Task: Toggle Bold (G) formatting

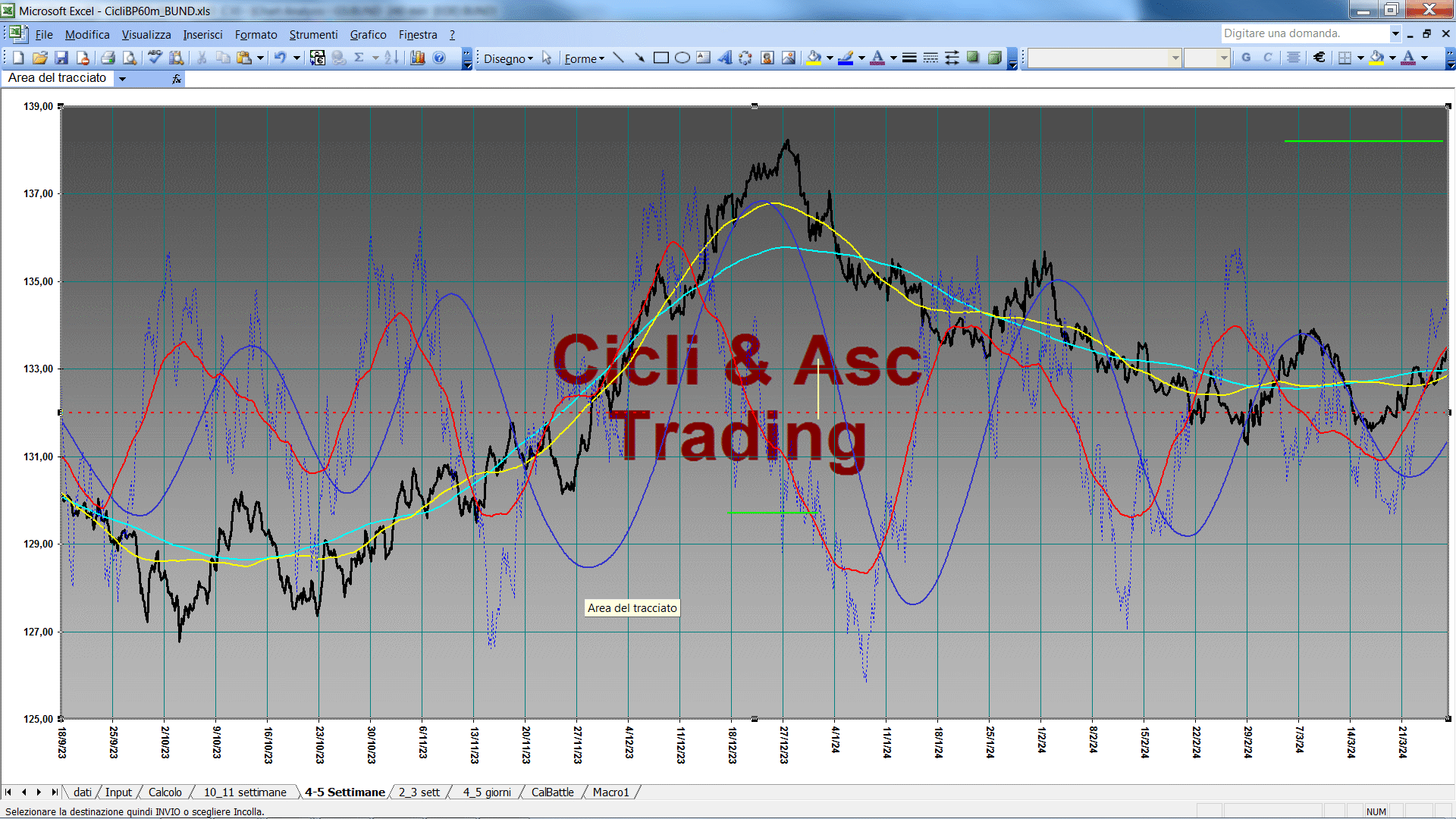Action: (x=1246, y=58)
